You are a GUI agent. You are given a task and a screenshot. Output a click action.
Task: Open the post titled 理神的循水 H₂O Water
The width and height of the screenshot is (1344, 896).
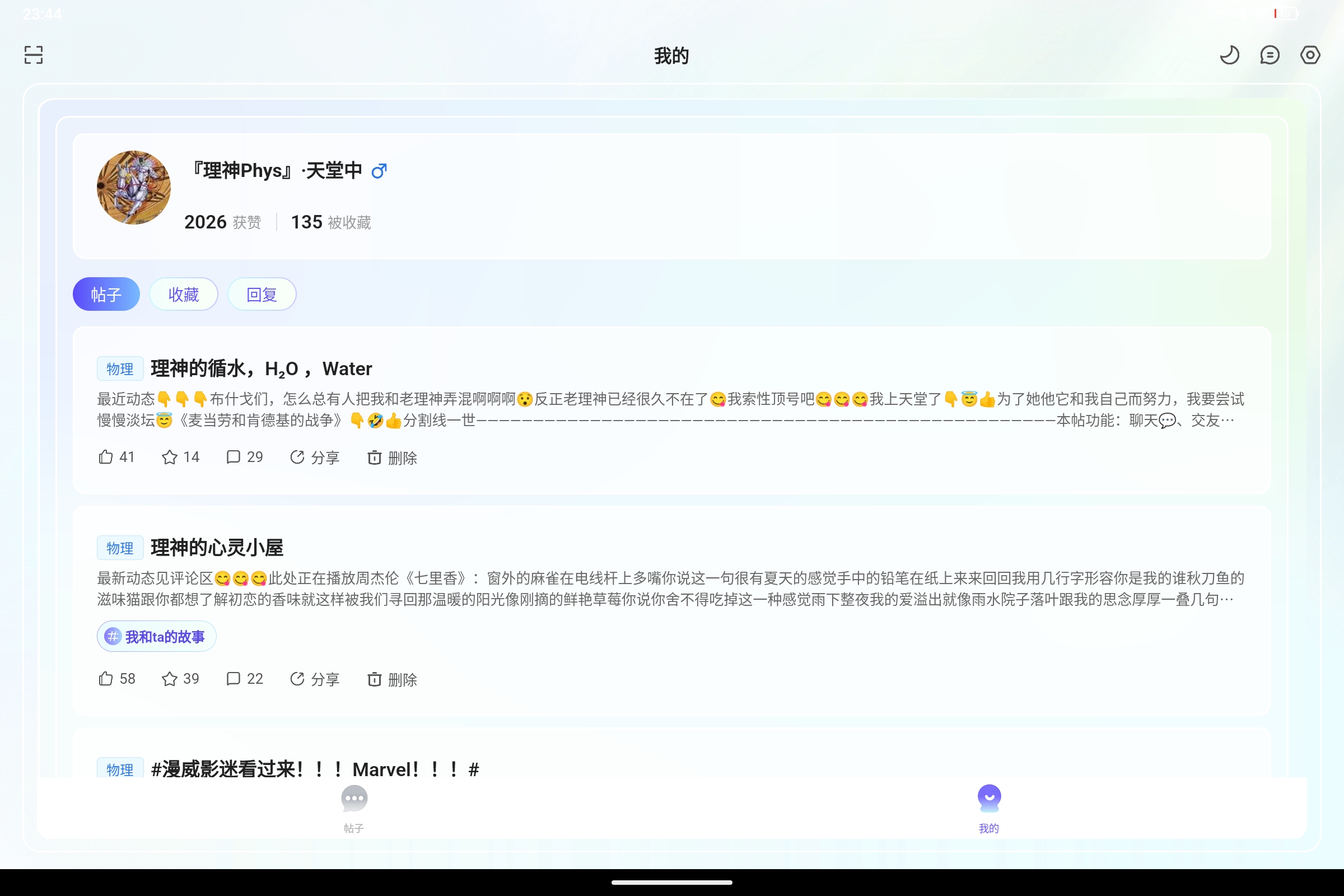click(x=260, y=368)
